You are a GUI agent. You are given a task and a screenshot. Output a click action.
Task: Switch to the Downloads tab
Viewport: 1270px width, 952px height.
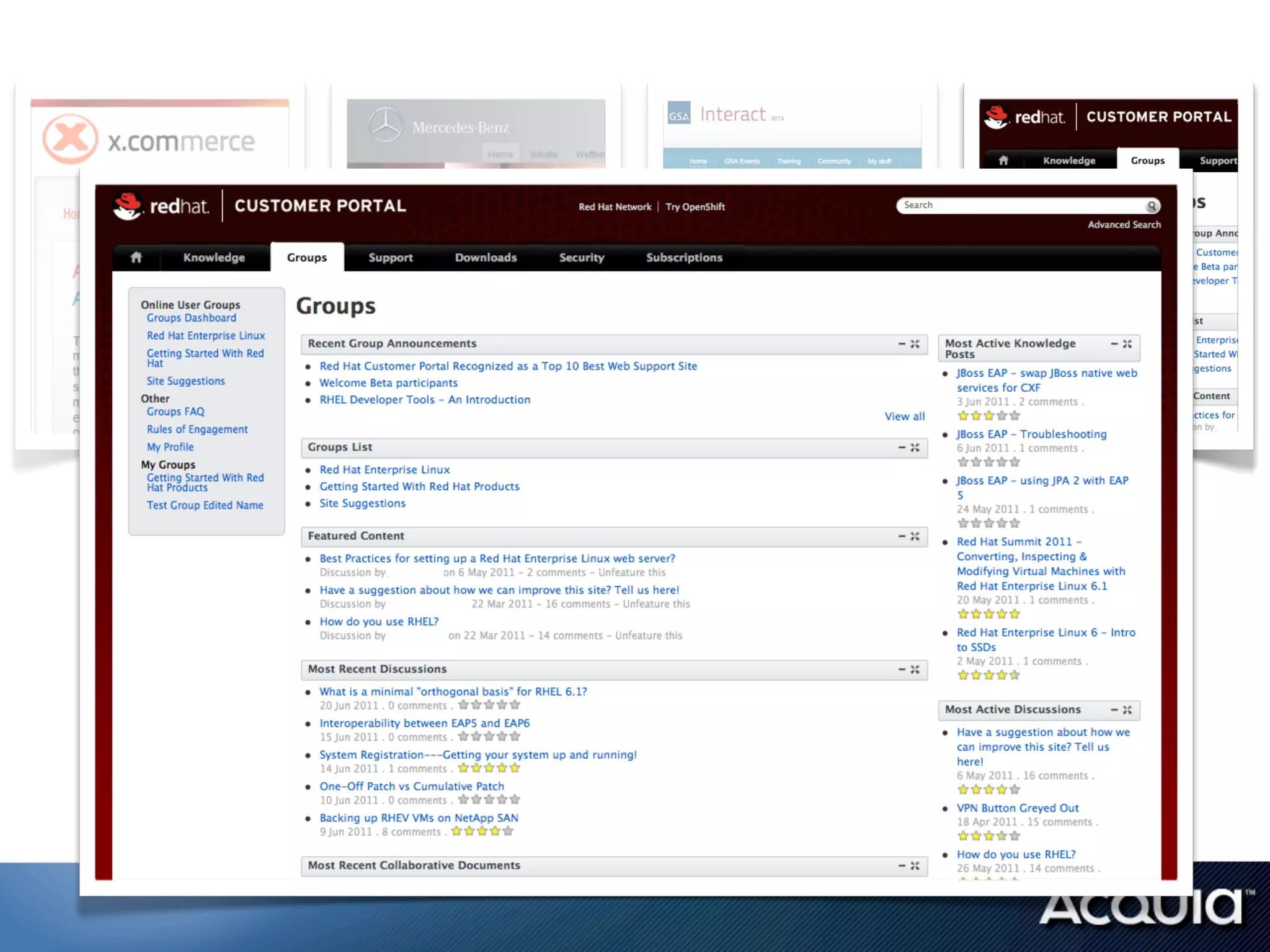(x=486, y=257)
